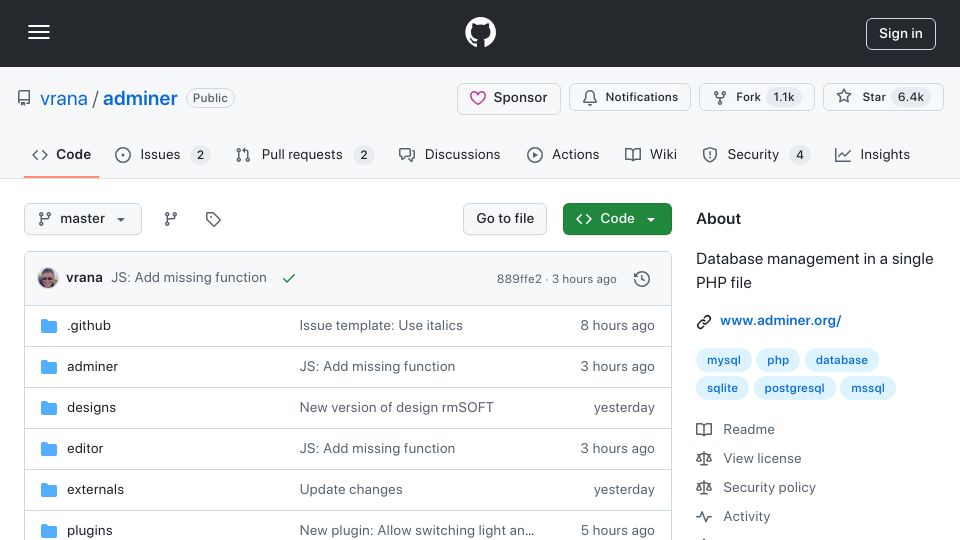Open the Actions tab
Image resolution: width=960 pixels, height=540 pixels.
(563, 154)
